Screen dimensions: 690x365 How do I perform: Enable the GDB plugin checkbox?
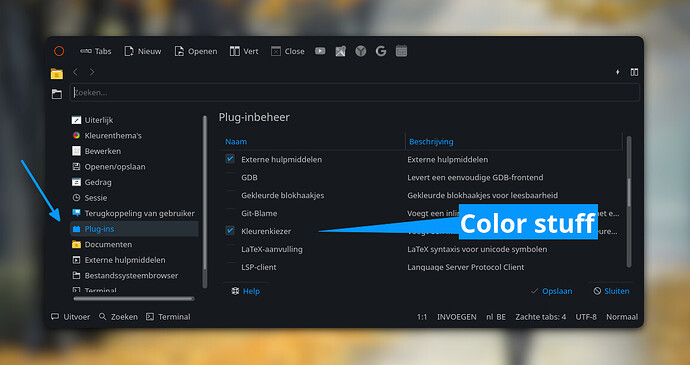(230, 177)
